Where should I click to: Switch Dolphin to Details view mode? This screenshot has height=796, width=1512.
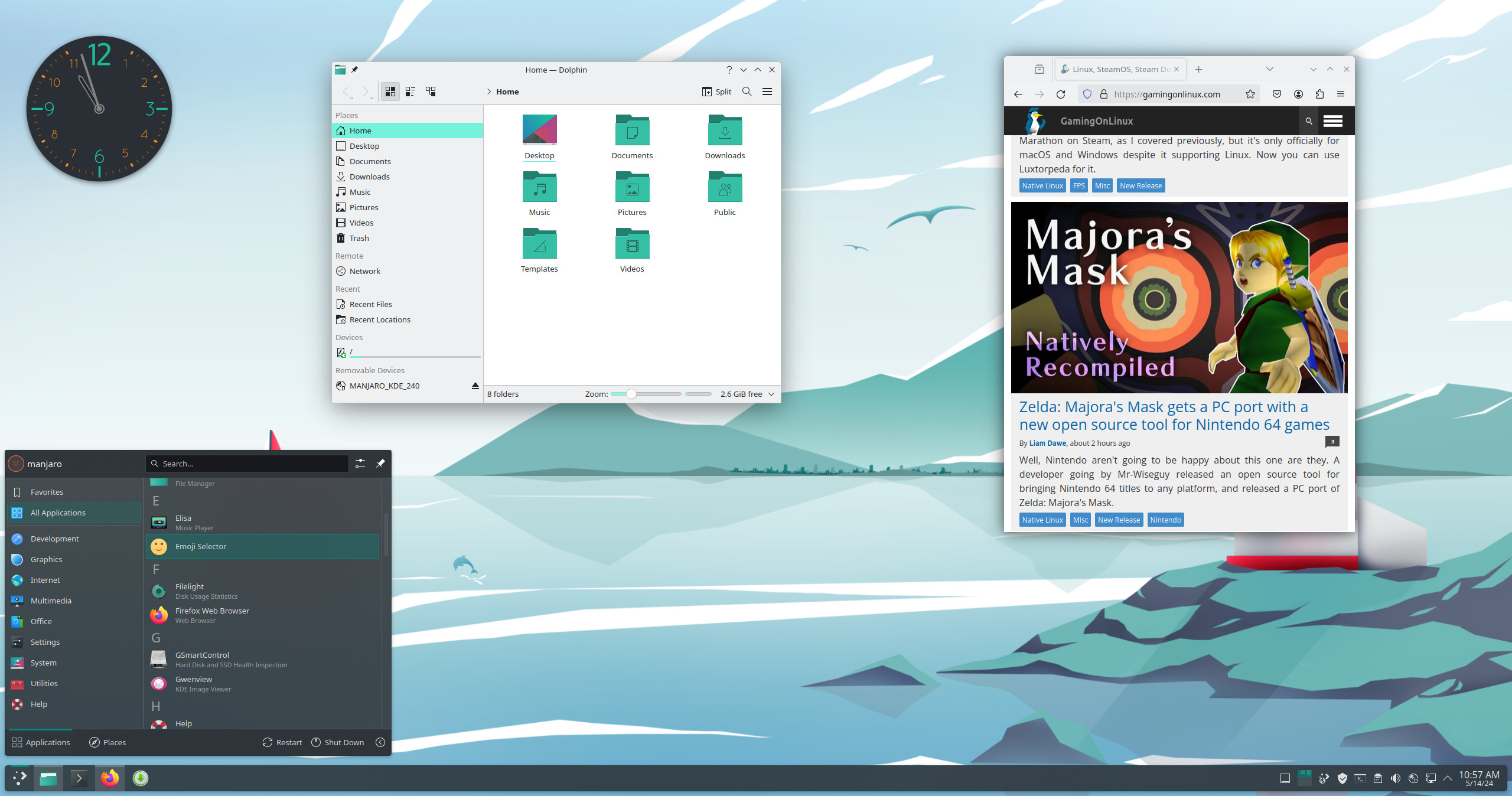point(431,92)
